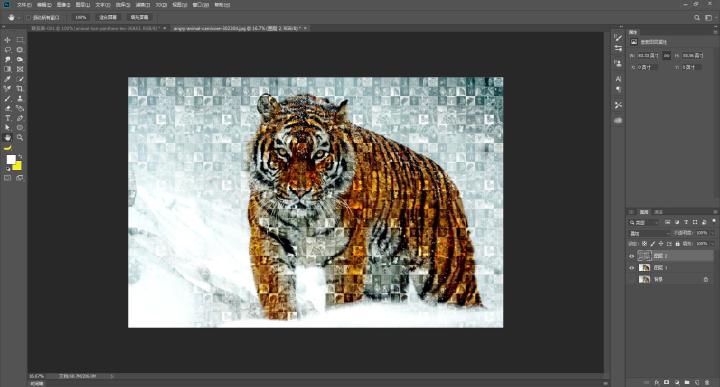Open the Hand tool preset picker arrow
Screen dimensions: 720x387
[18, 17]
